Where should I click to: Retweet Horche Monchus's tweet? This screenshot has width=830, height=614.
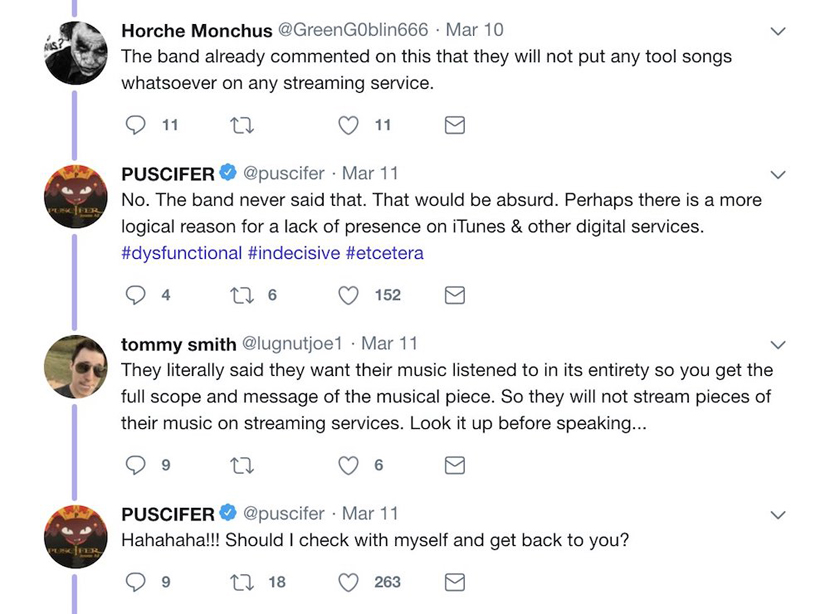coord(242,125)
